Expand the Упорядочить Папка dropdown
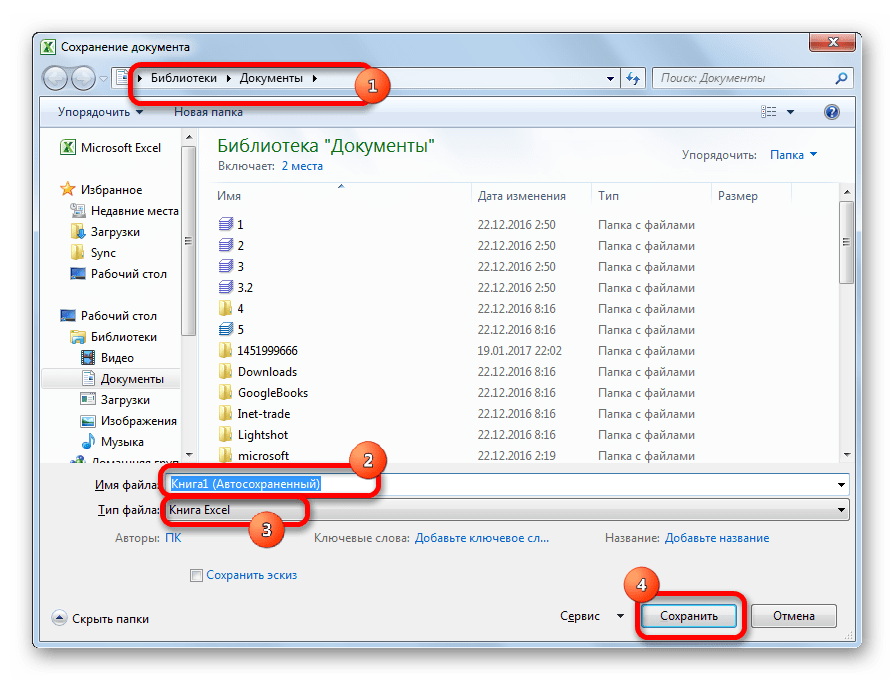Image resolution: width=895 pixels, height=681 pixels. click(x=793, y=155)
